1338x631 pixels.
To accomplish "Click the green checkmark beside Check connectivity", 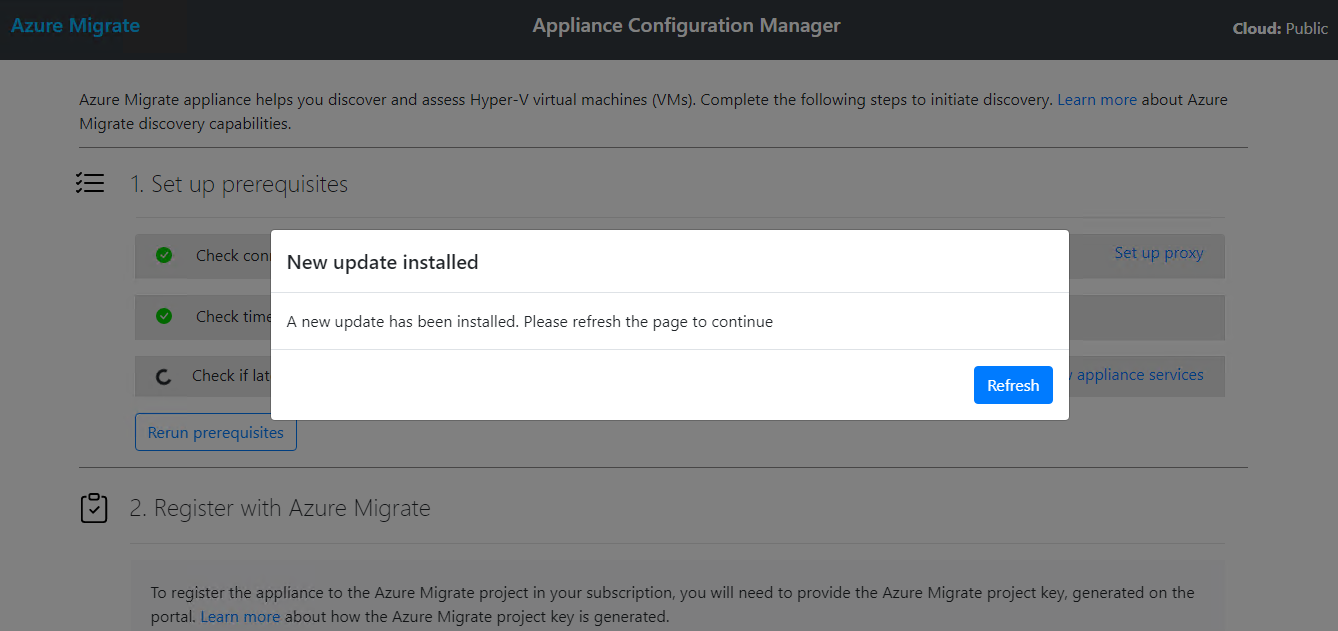I will [164, 255].
